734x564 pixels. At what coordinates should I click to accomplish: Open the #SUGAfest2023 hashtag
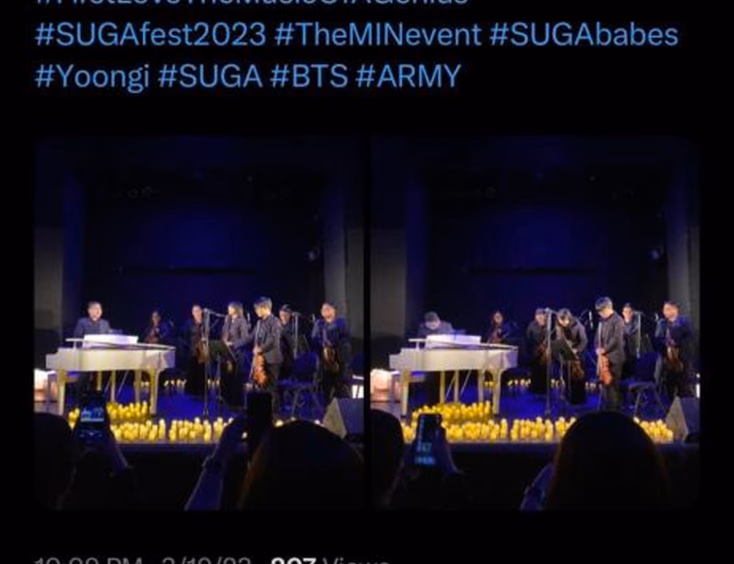[151, 35]
